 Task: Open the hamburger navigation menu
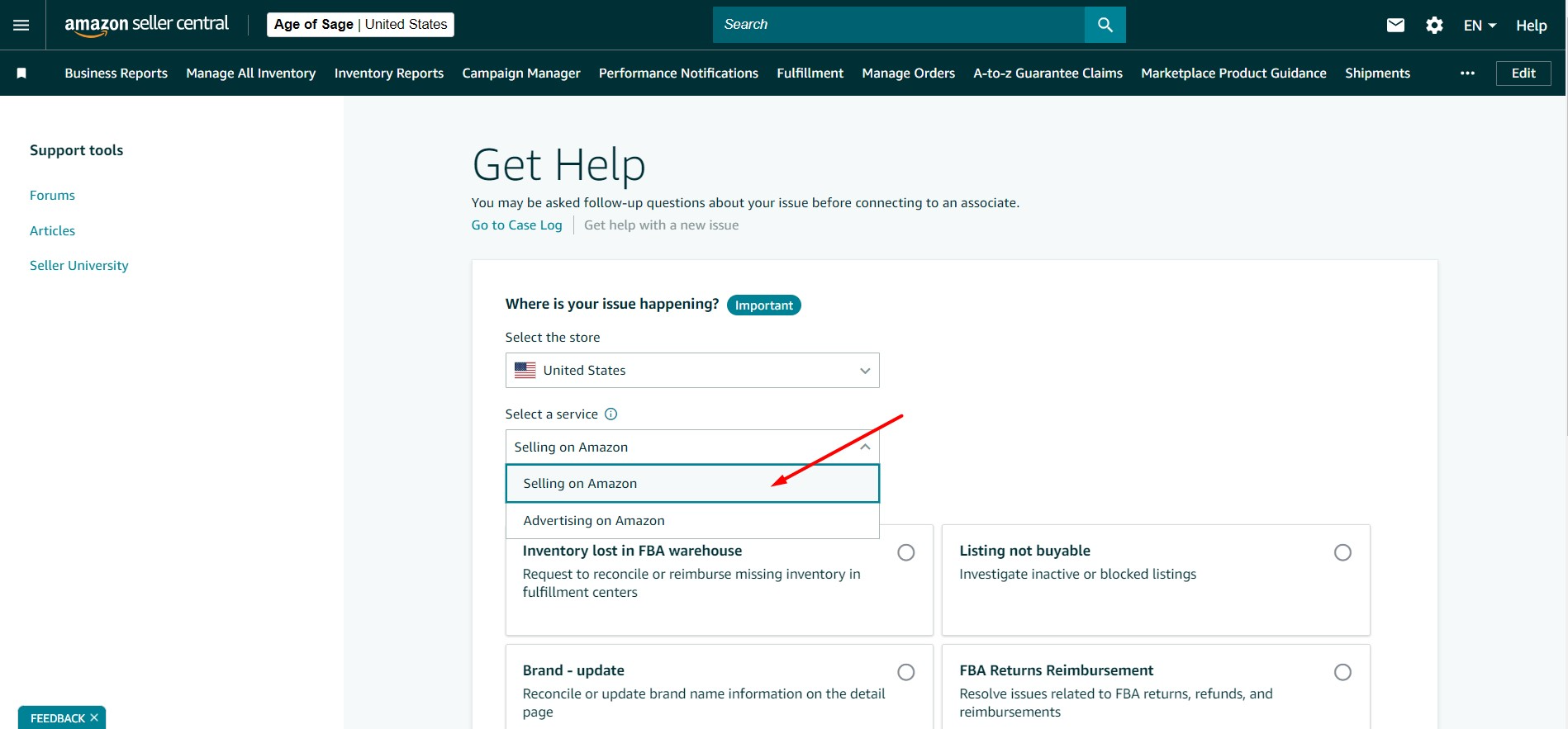21,25
